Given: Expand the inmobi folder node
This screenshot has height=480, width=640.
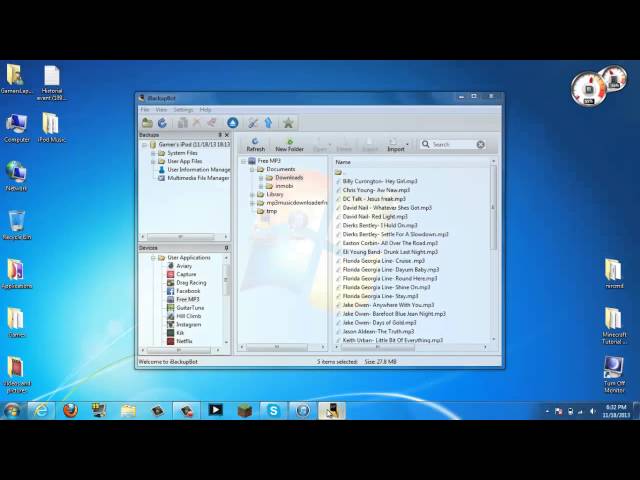Looking at the screenshot, I should [261, 186].
